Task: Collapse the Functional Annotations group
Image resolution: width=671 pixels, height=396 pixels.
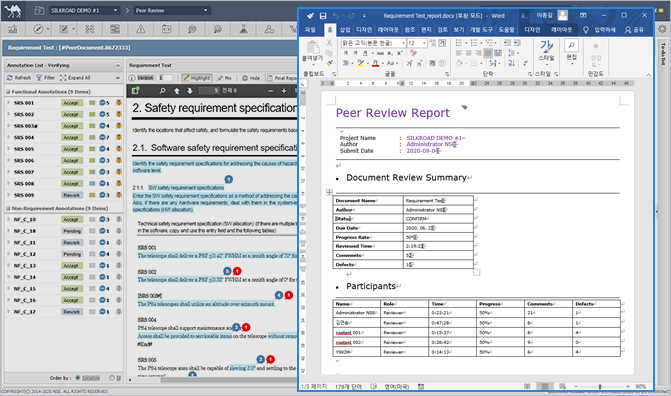Action: 8,92
